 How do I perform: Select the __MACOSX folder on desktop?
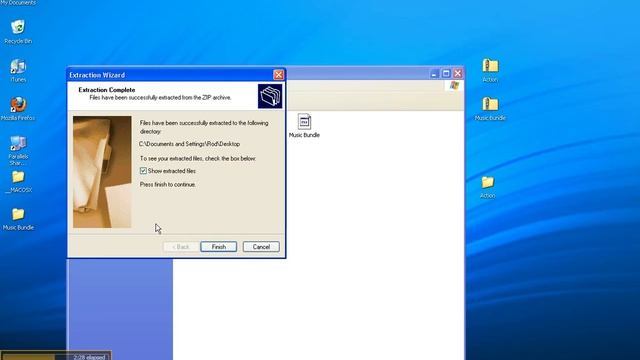point(18,182)
